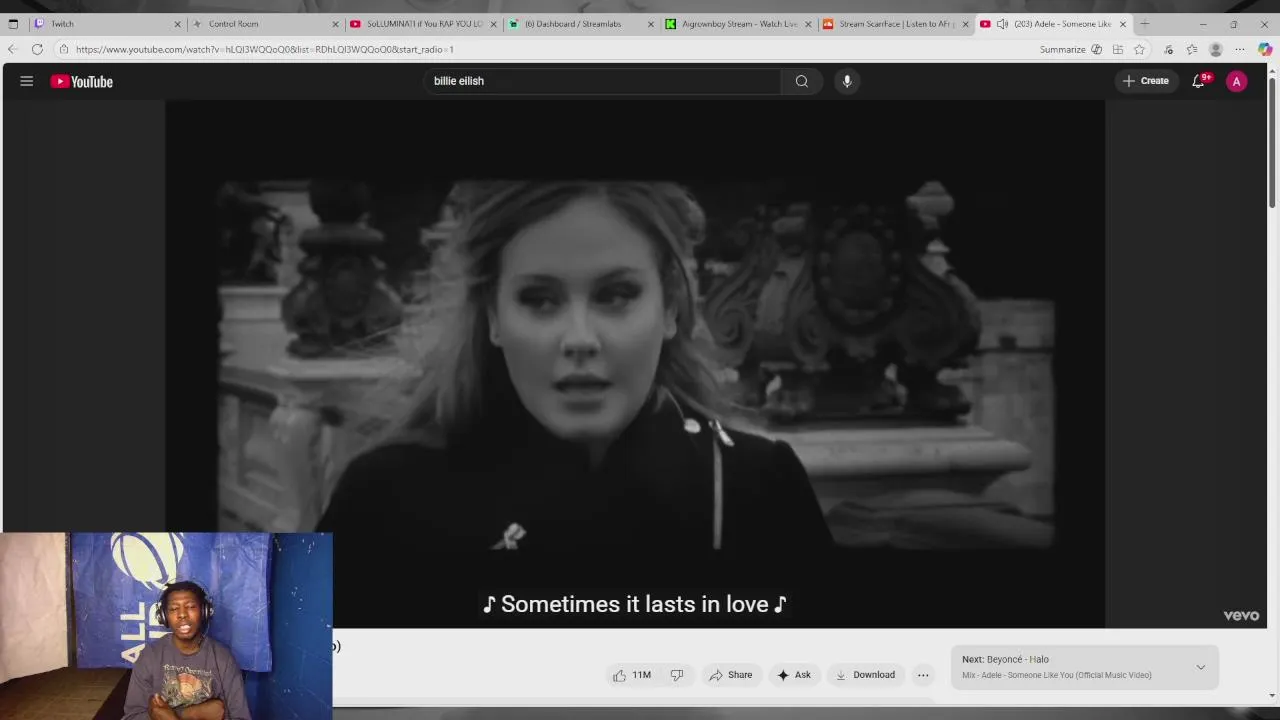
Task: Go back in browser history
Action: (x=12, y=49)
